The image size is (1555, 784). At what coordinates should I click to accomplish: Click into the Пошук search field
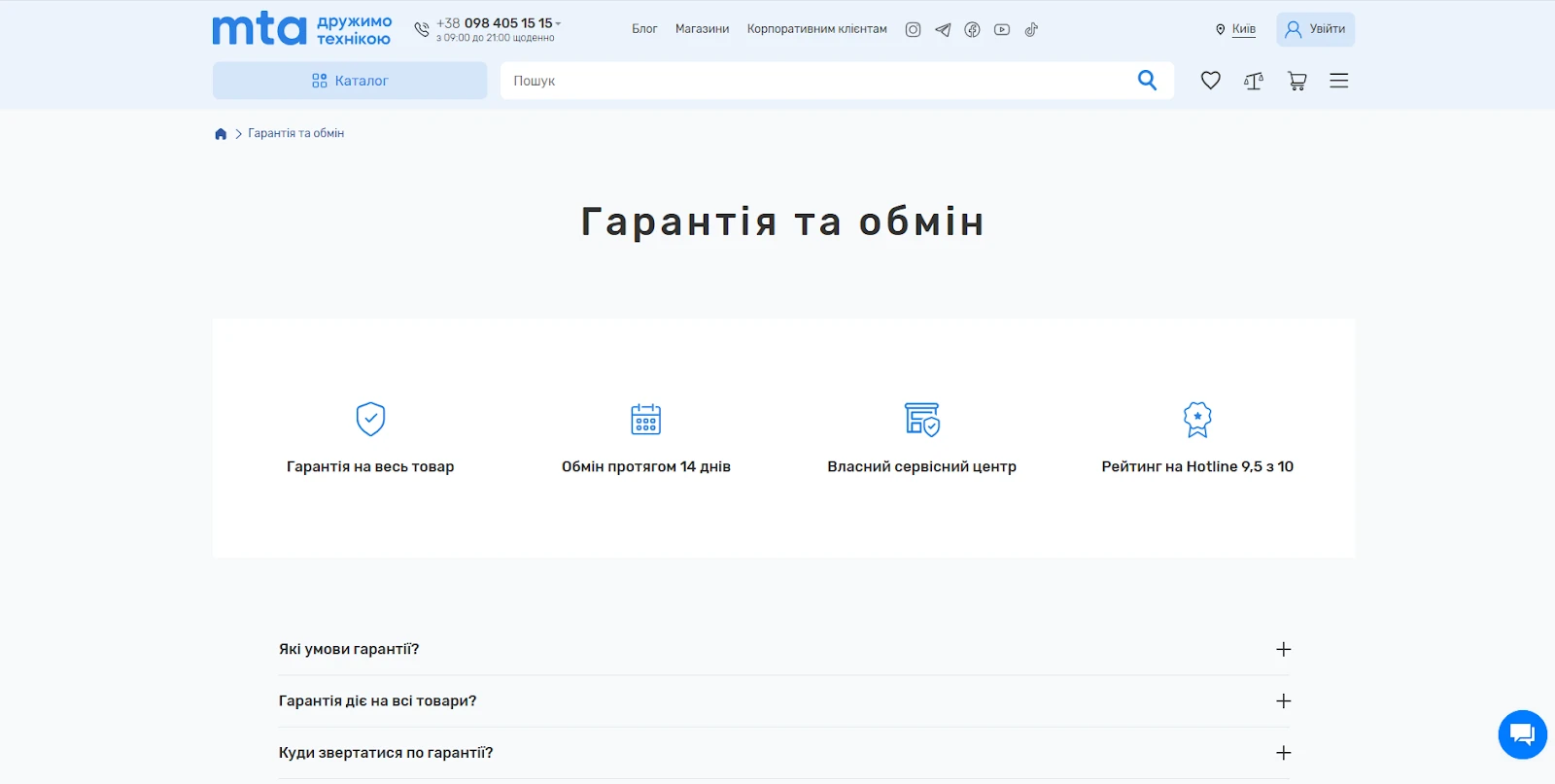click(816, 81)
